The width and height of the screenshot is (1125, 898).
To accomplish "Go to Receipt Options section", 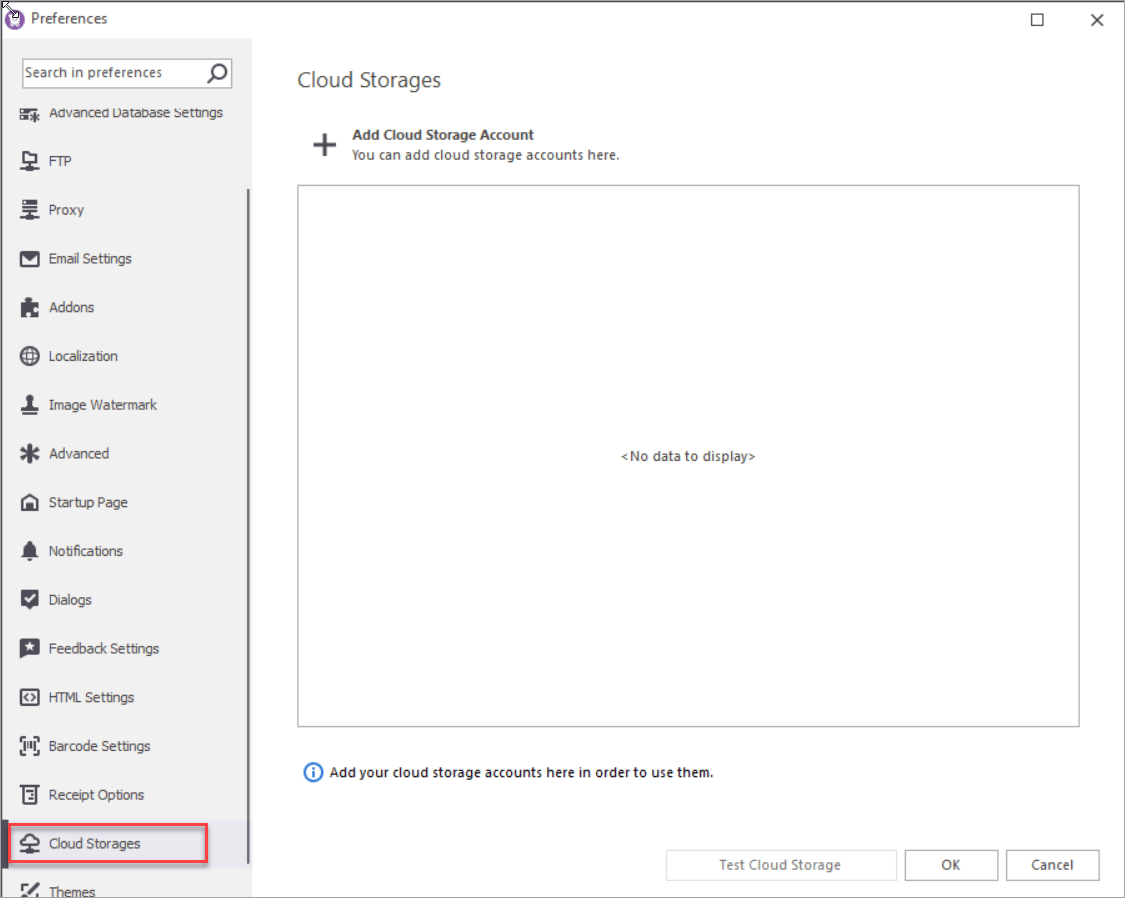I will pyautogui.click(x=125, y=795).
